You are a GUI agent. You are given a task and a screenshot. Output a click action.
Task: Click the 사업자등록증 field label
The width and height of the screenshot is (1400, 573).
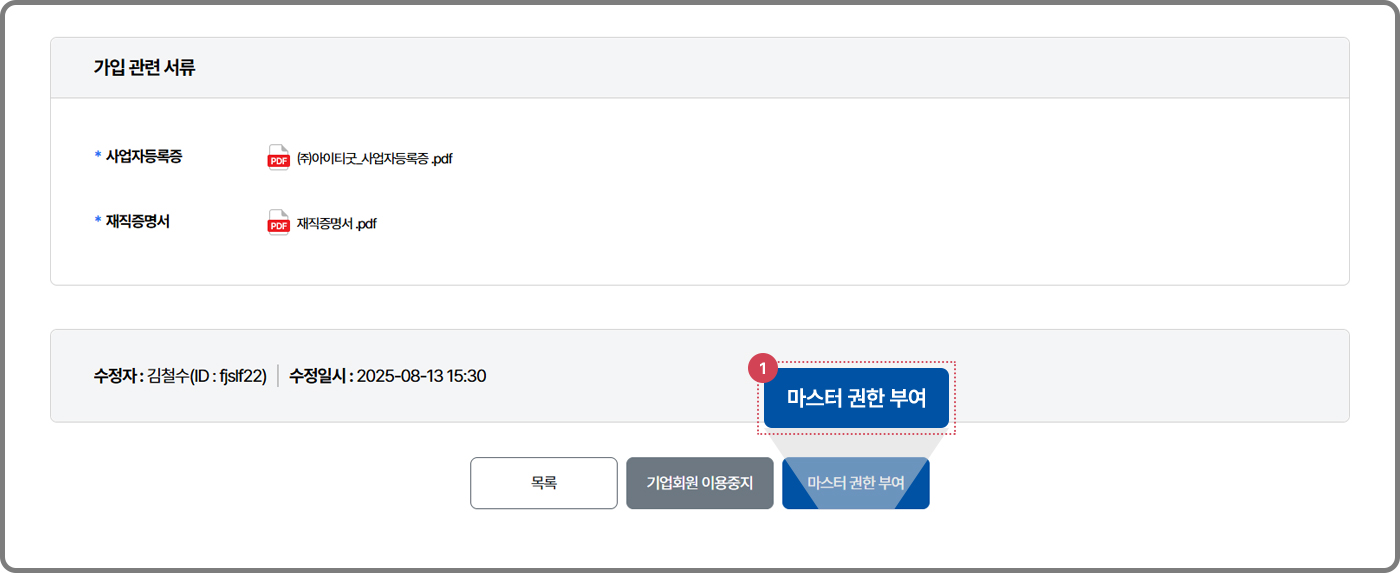pyautogui.click(x=144, y=156)
